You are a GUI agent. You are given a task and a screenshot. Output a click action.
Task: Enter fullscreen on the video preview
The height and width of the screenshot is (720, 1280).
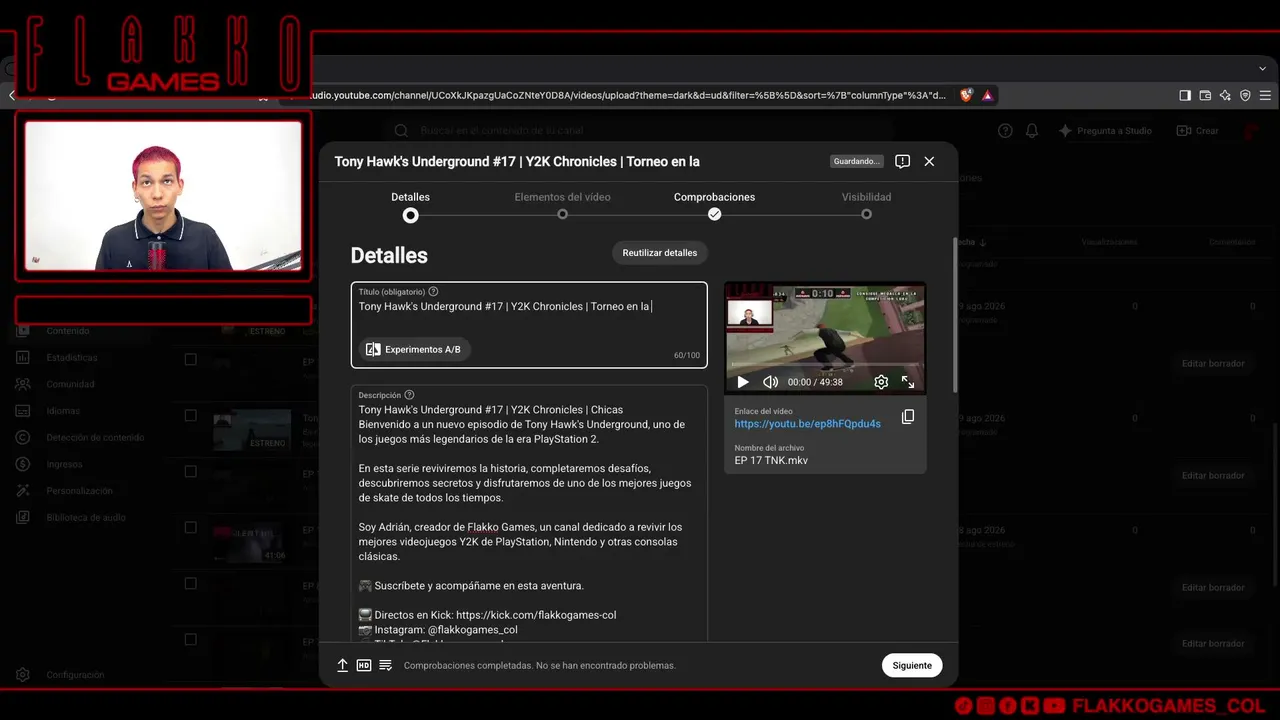coord(908,382)
